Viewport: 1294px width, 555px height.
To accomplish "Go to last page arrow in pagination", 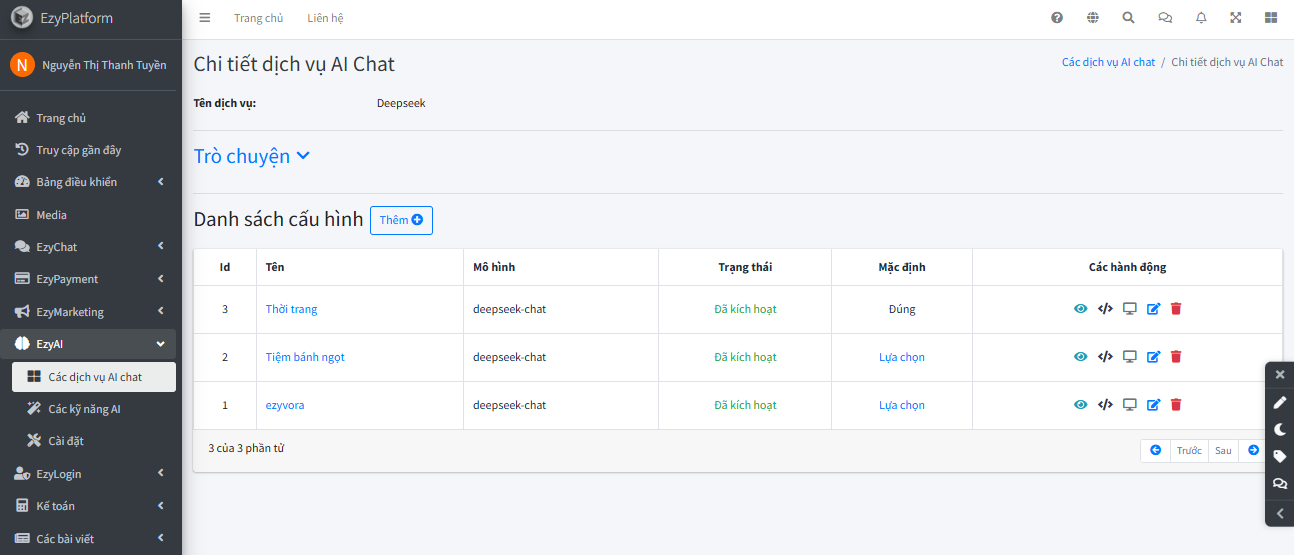I will tap(1253, 451).
